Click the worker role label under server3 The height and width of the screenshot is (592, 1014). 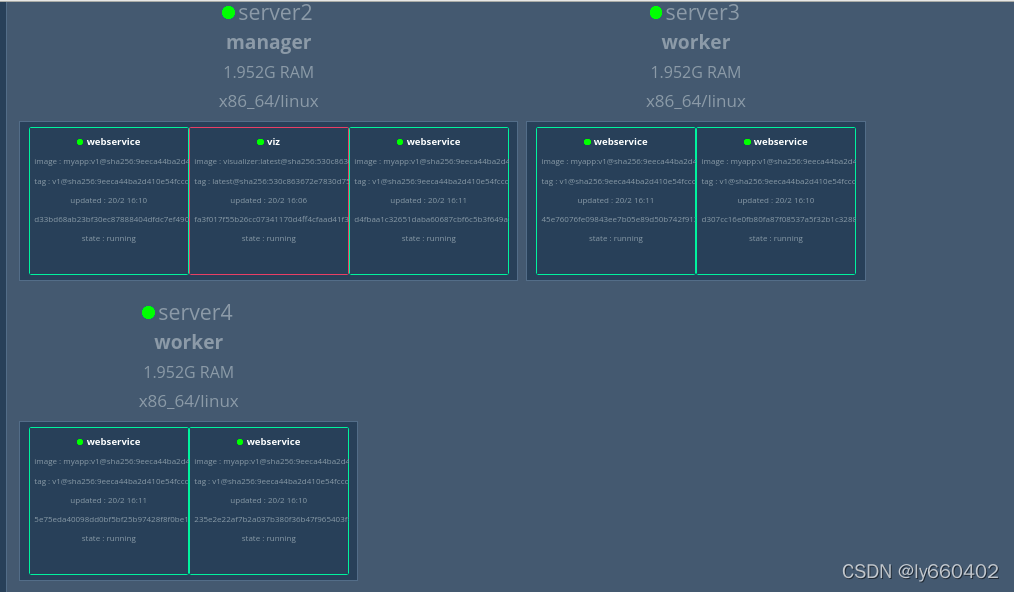pyautogui.click(x=696, y=42)
